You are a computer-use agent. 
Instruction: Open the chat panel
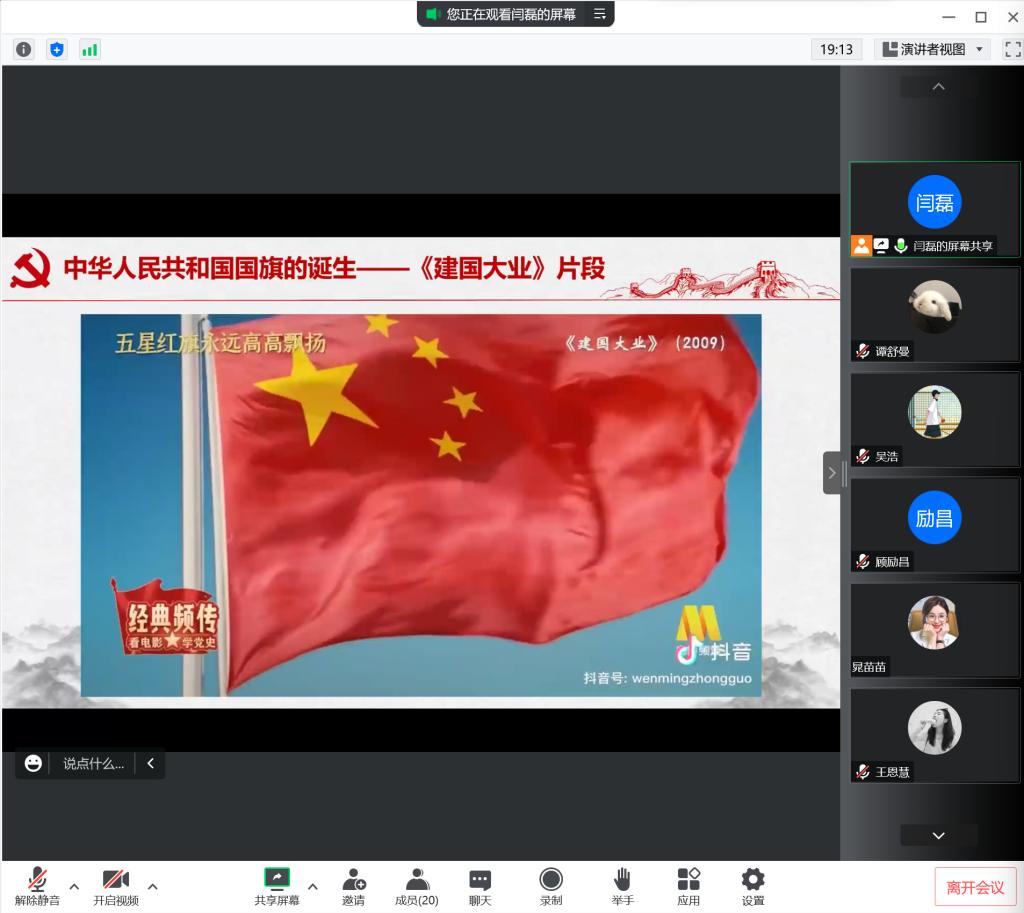point(480,886)
